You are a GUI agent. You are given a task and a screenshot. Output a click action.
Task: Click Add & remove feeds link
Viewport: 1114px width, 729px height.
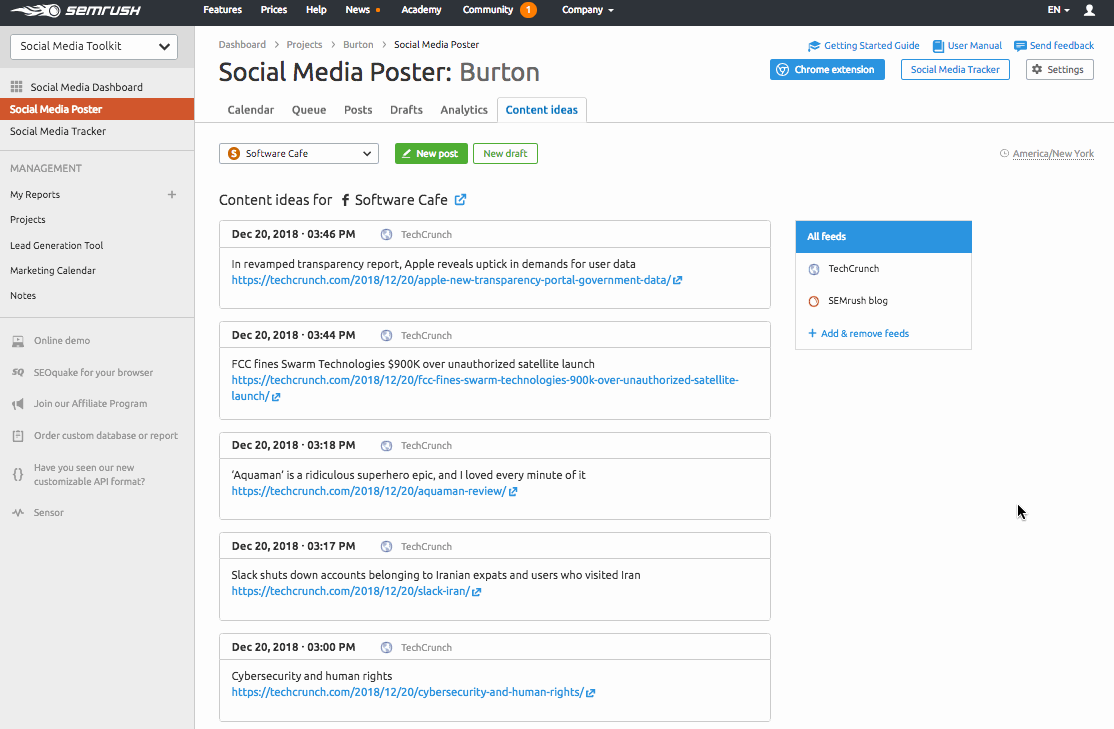859,333
